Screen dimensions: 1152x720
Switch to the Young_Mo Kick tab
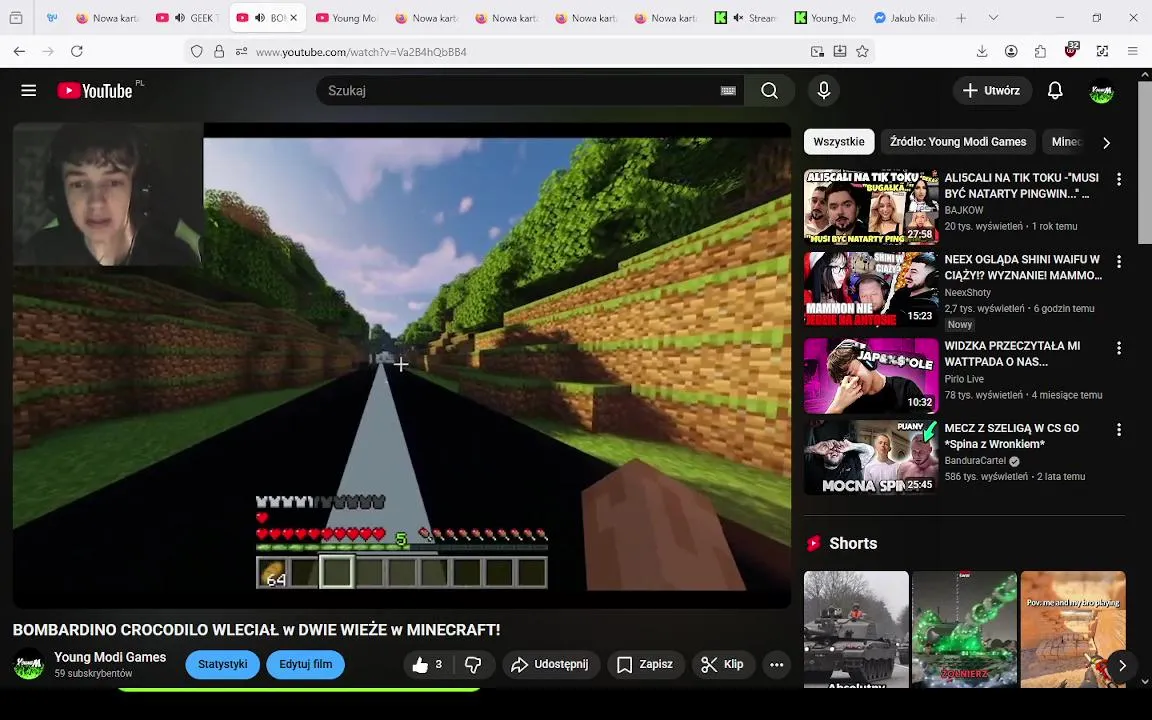(x=826, y=18)
